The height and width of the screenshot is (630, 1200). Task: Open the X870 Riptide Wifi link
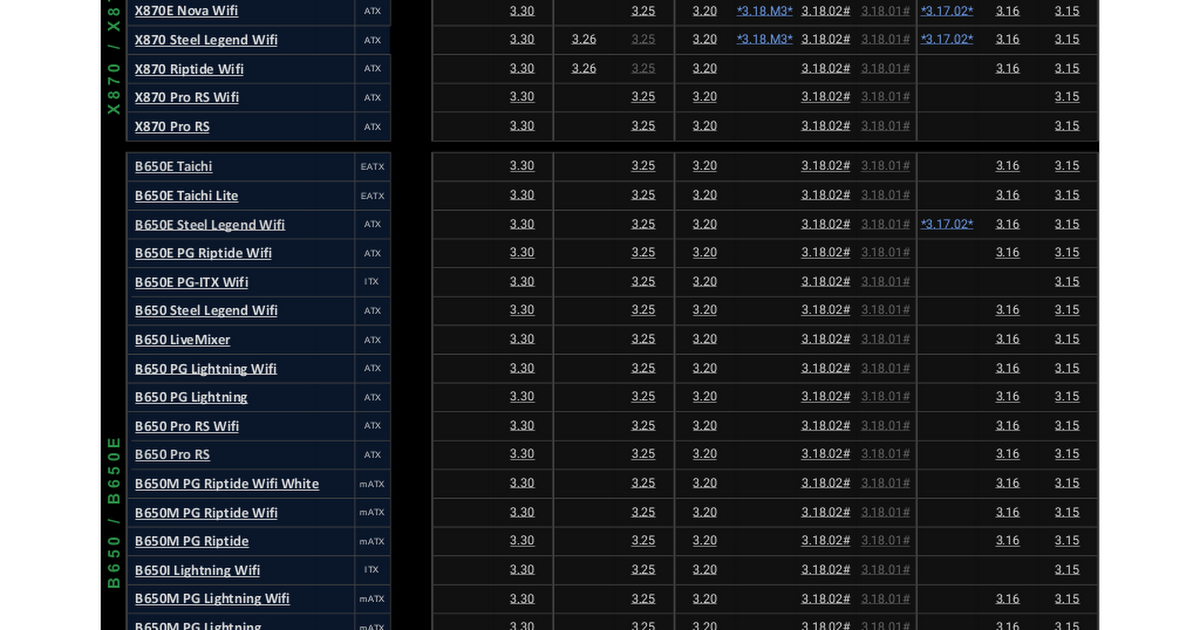(x=189, y=69)
